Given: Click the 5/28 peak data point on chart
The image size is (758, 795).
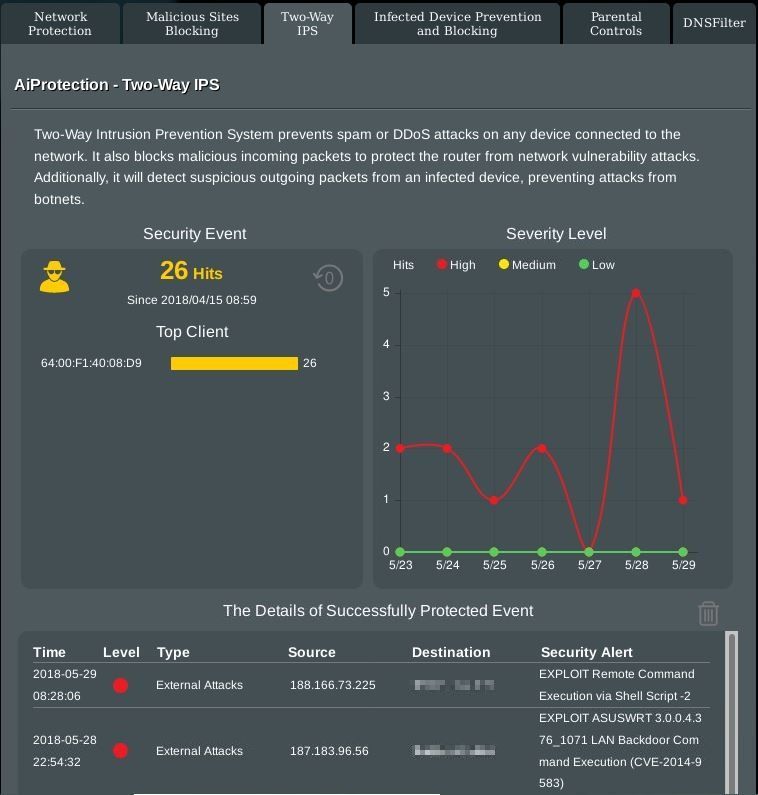Looking at the screenshot, I should point(636,294).
